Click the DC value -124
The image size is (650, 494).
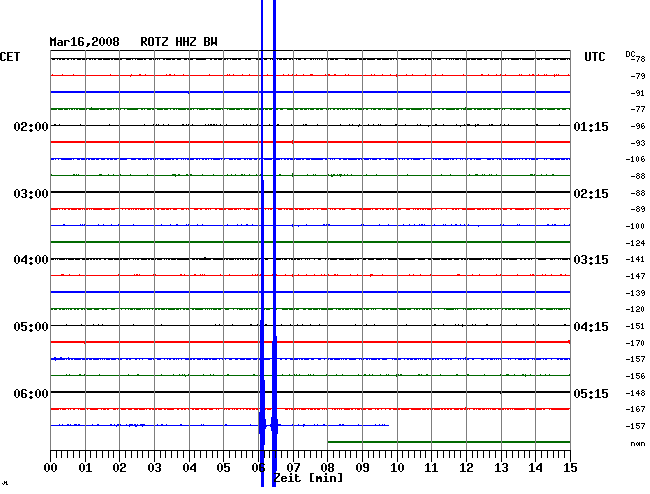[x=635, y=243]
